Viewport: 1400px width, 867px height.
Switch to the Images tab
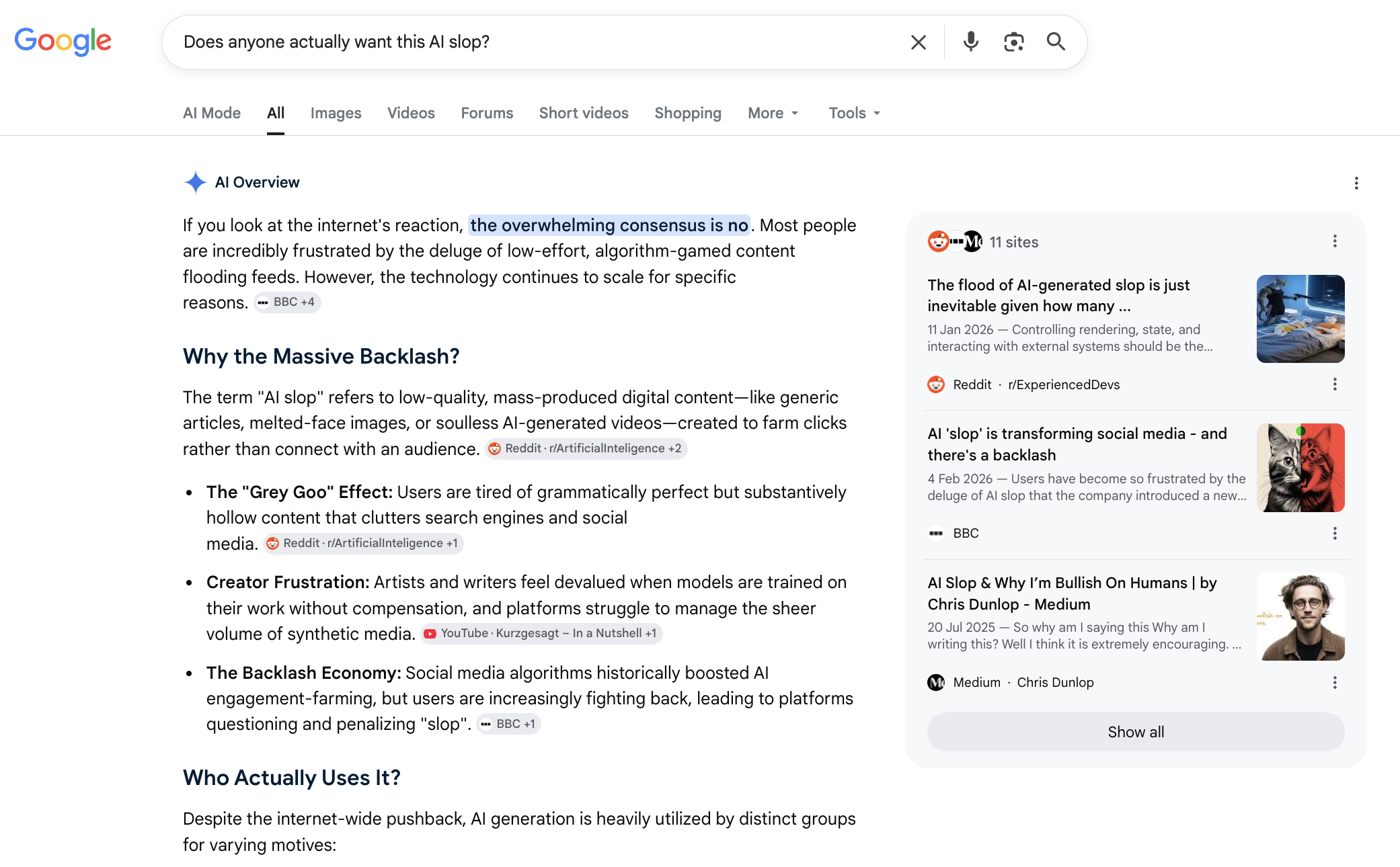pyautogui.click(x=336, y=113)
